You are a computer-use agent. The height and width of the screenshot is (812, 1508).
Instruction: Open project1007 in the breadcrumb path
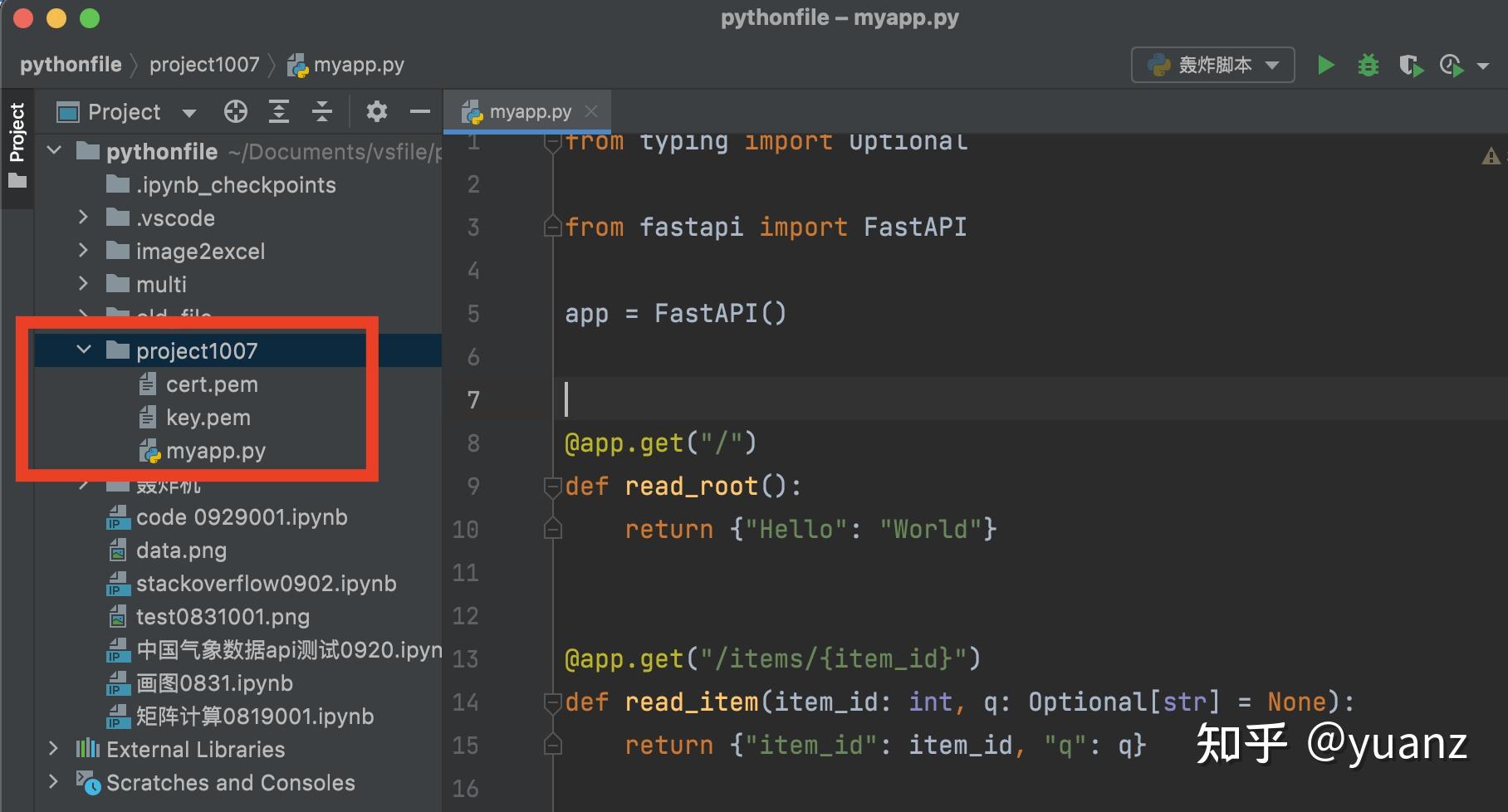coord(203,64)
